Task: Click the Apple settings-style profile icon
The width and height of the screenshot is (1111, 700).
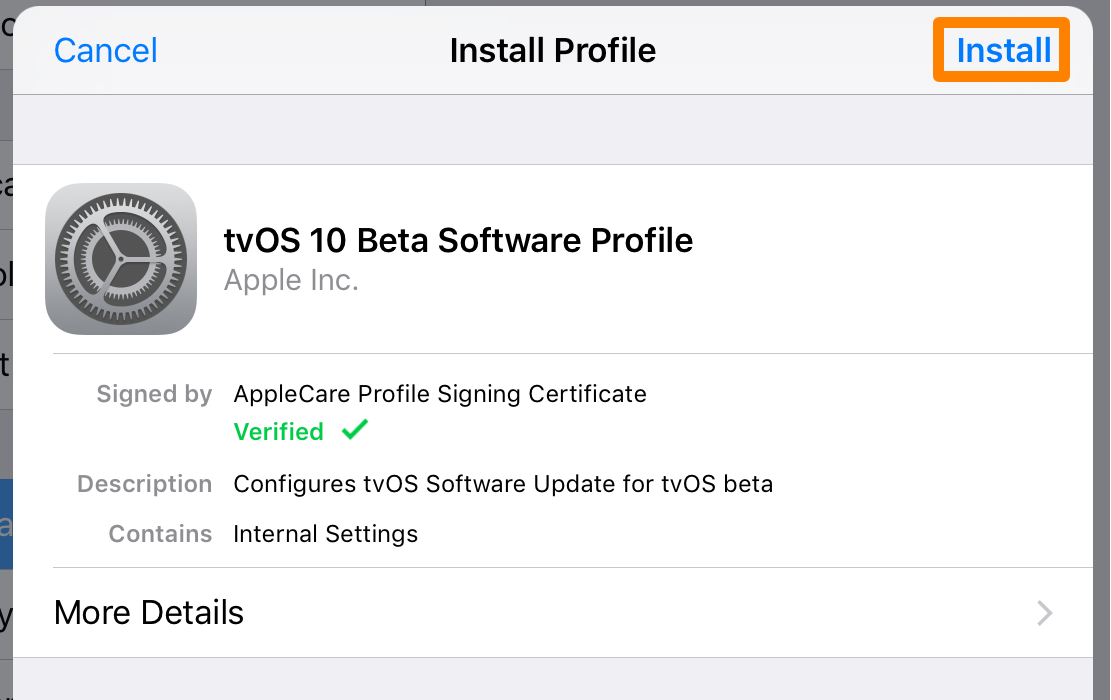Action: tap(120, 258)
